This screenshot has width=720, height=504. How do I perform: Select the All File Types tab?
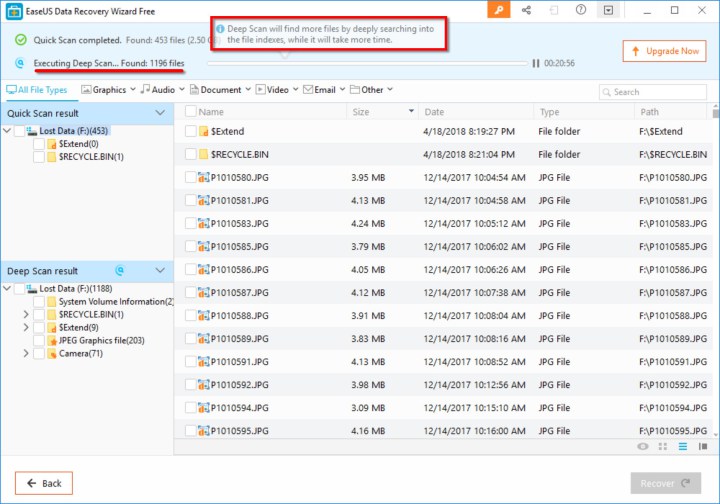coord(37,90)
